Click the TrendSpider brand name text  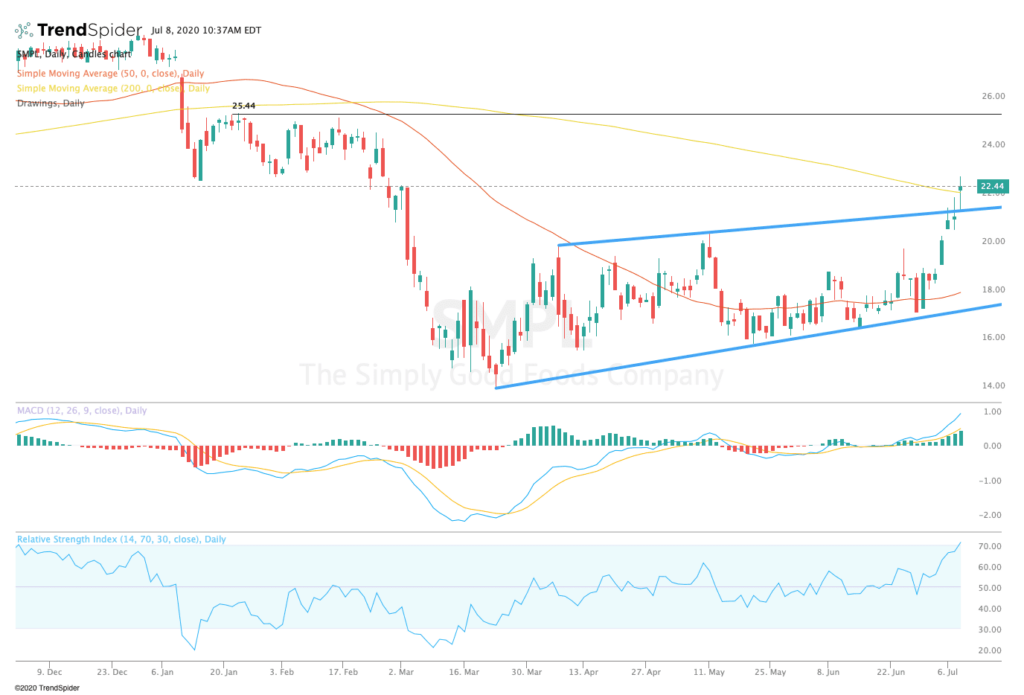[89, 30]
